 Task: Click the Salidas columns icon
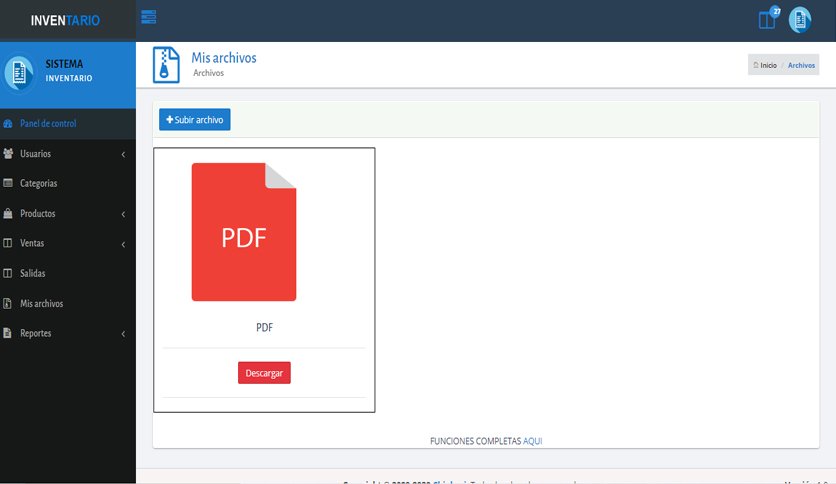[x=8, y=273]
